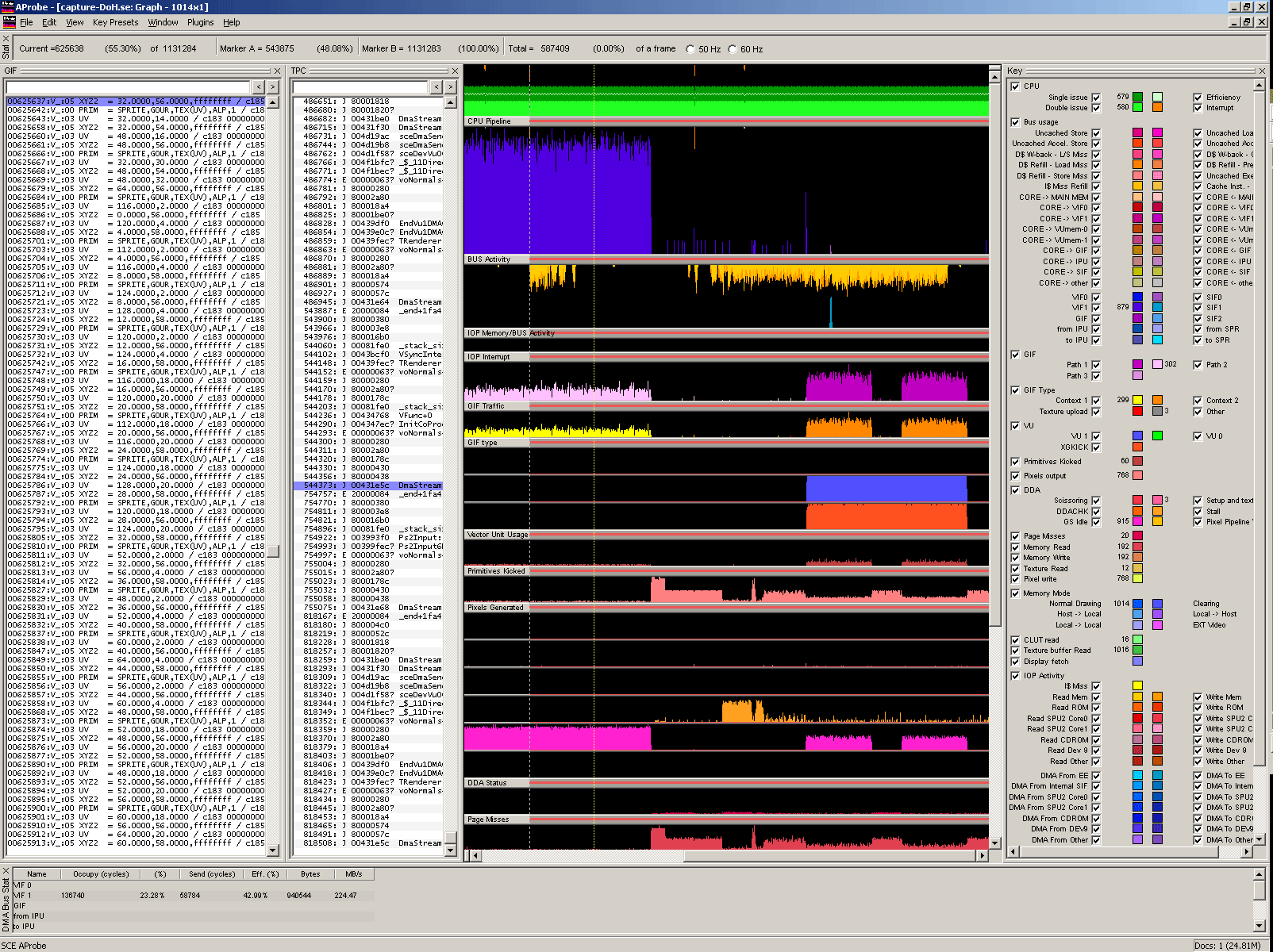The width and height of the screenshot is (1273, 952).
Task: Click the AProbe document icon in menu bar
Action: coord(9,22)
